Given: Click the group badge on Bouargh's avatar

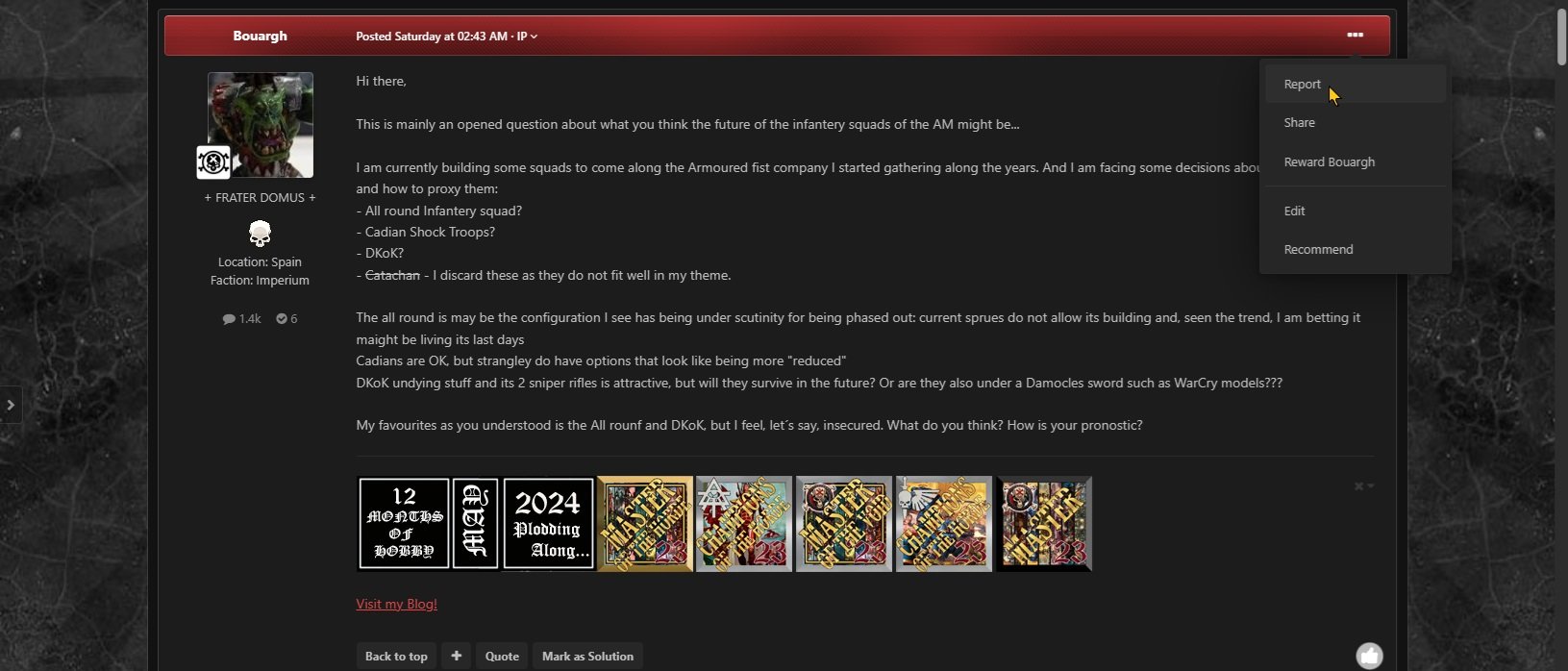Looking at the screenshot, I should 213,162.
